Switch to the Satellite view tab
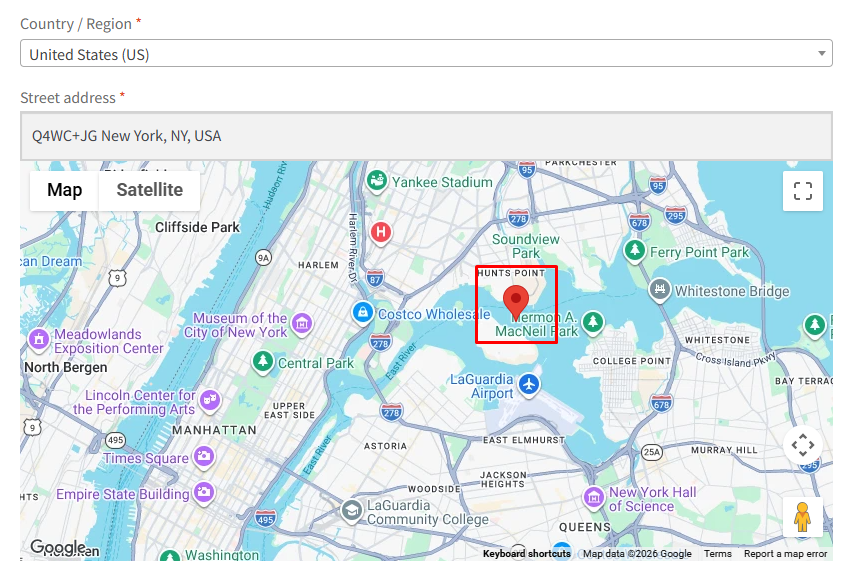The width and height of the screenshot is (856, 576). coord(150,190)
